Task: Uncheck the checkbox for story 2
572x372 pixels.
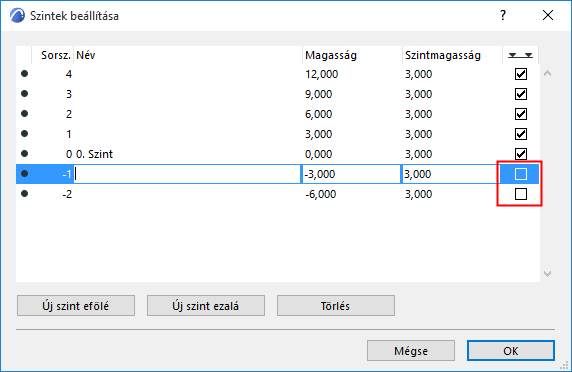Action: point(521,114)
